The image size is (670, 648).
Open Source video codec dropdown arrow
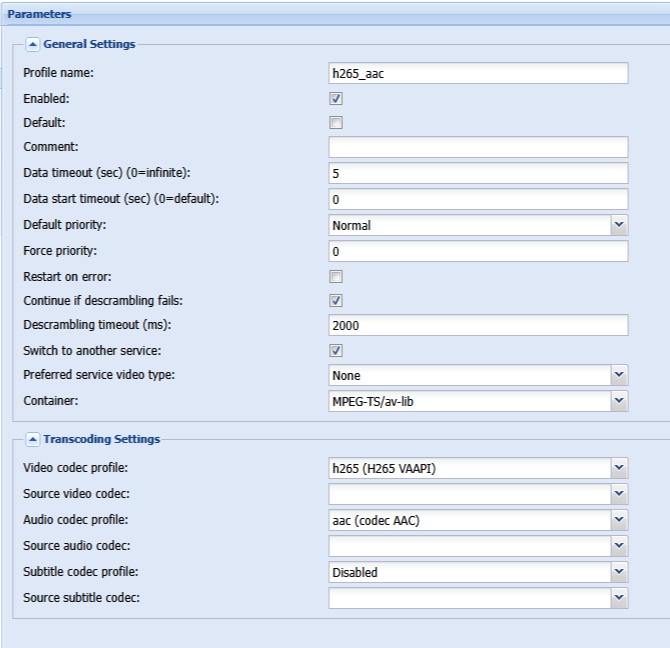(x=619, y=494)
